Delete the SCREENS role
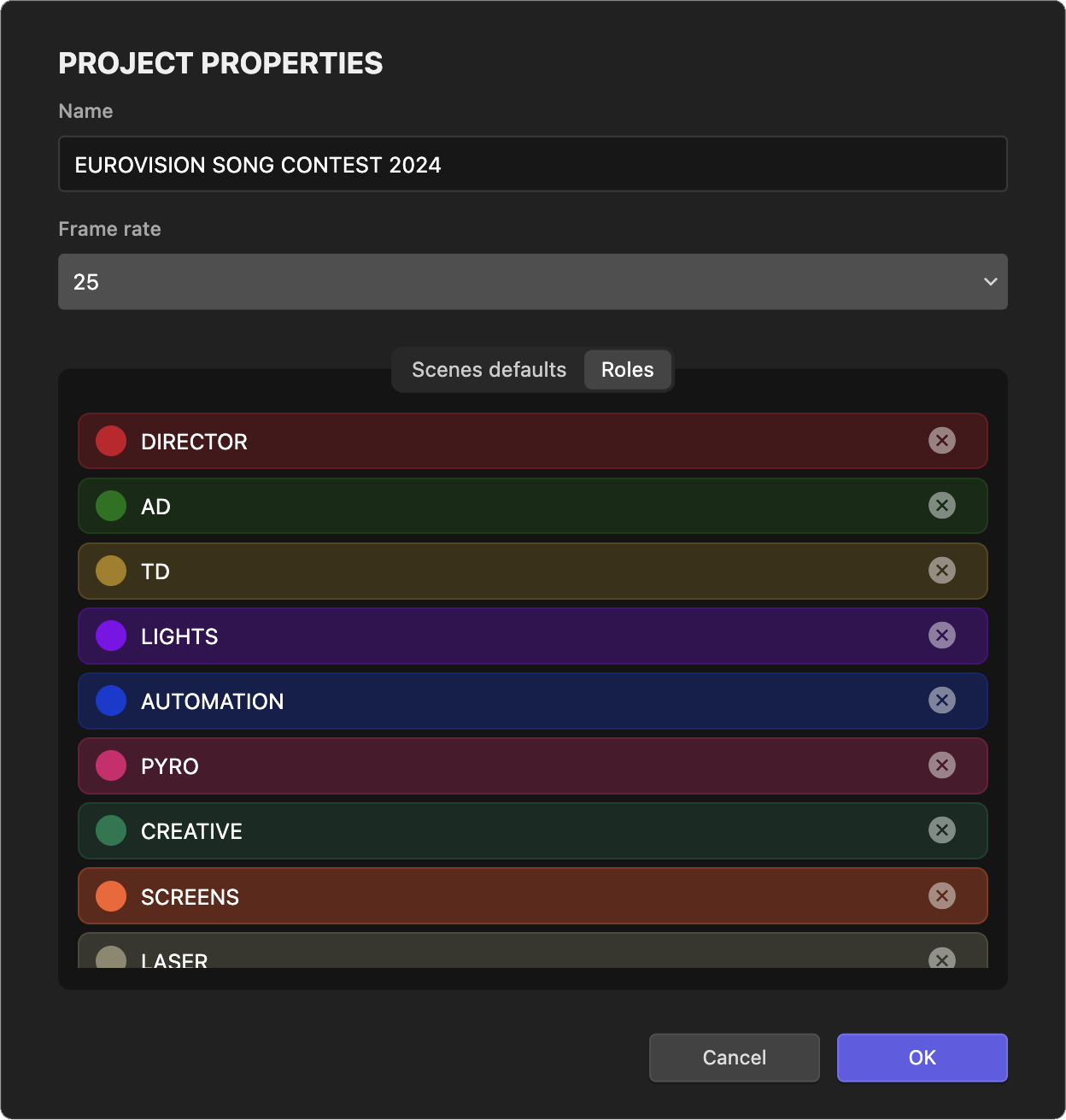Image resolution: width=1066 pixels, height=1120 pixels. pos(942,895)
